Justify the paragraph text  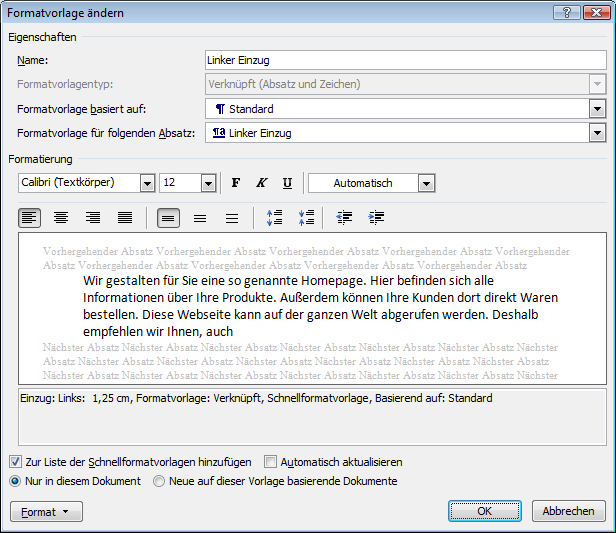125,218
